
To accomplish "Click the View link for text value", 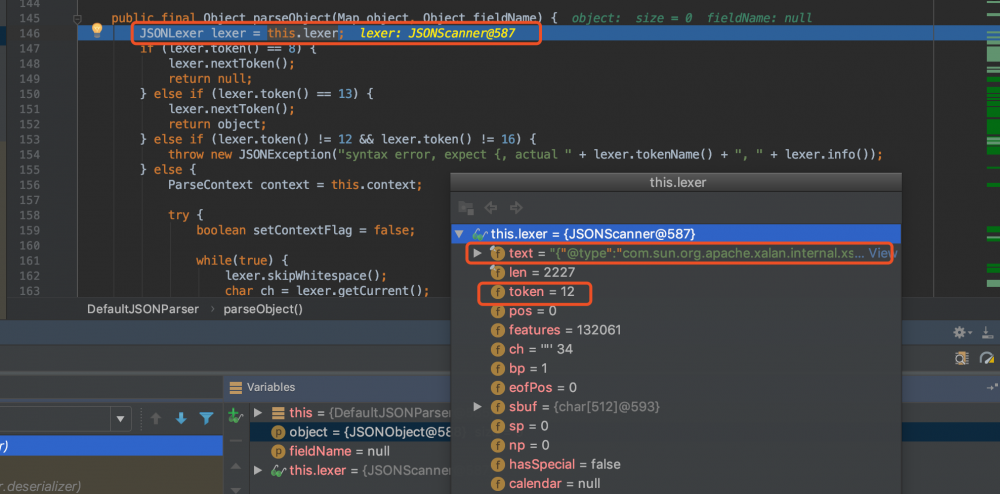I will 882,253.
